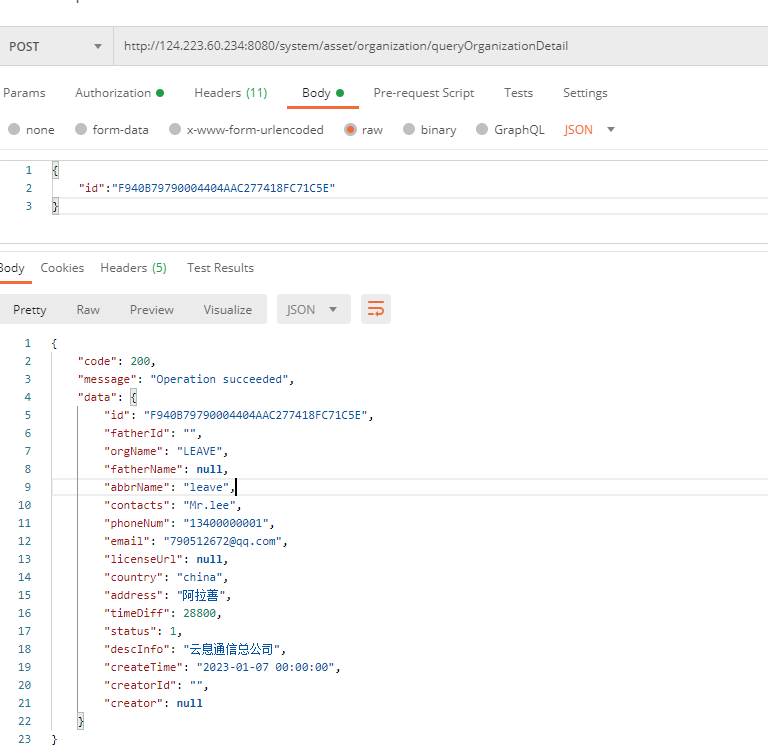Switch response view to Raw
This screenshot has height=748, width=768.
88,309
